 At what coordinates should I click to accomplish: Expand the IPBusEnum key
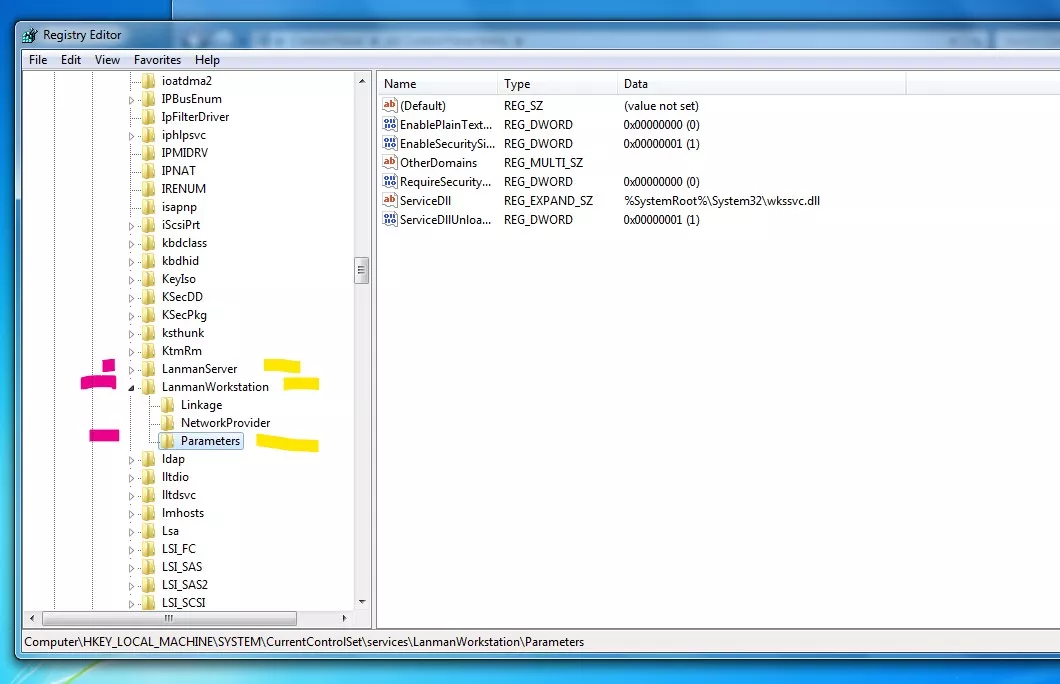[131, 100]
